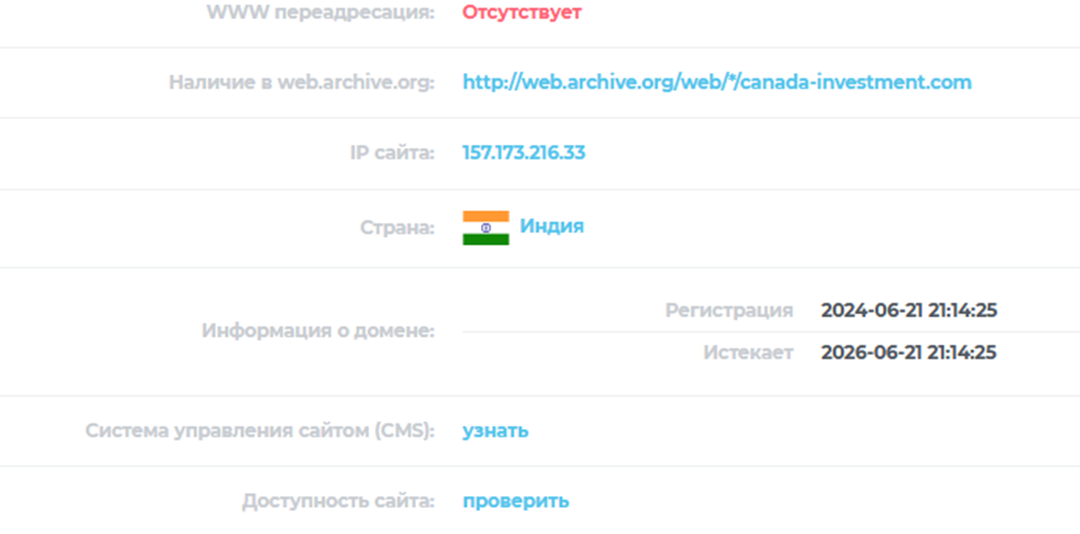
Task: Click the Доступность сайта label
Action: pyautogui.click(x=338, y=502)
